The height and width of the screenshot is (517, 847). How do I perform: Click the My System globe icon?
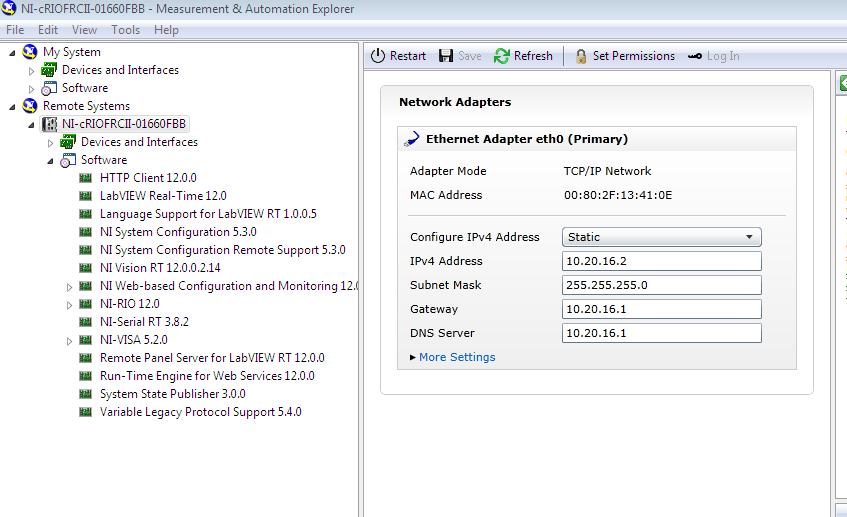click(x=30, y=52)
